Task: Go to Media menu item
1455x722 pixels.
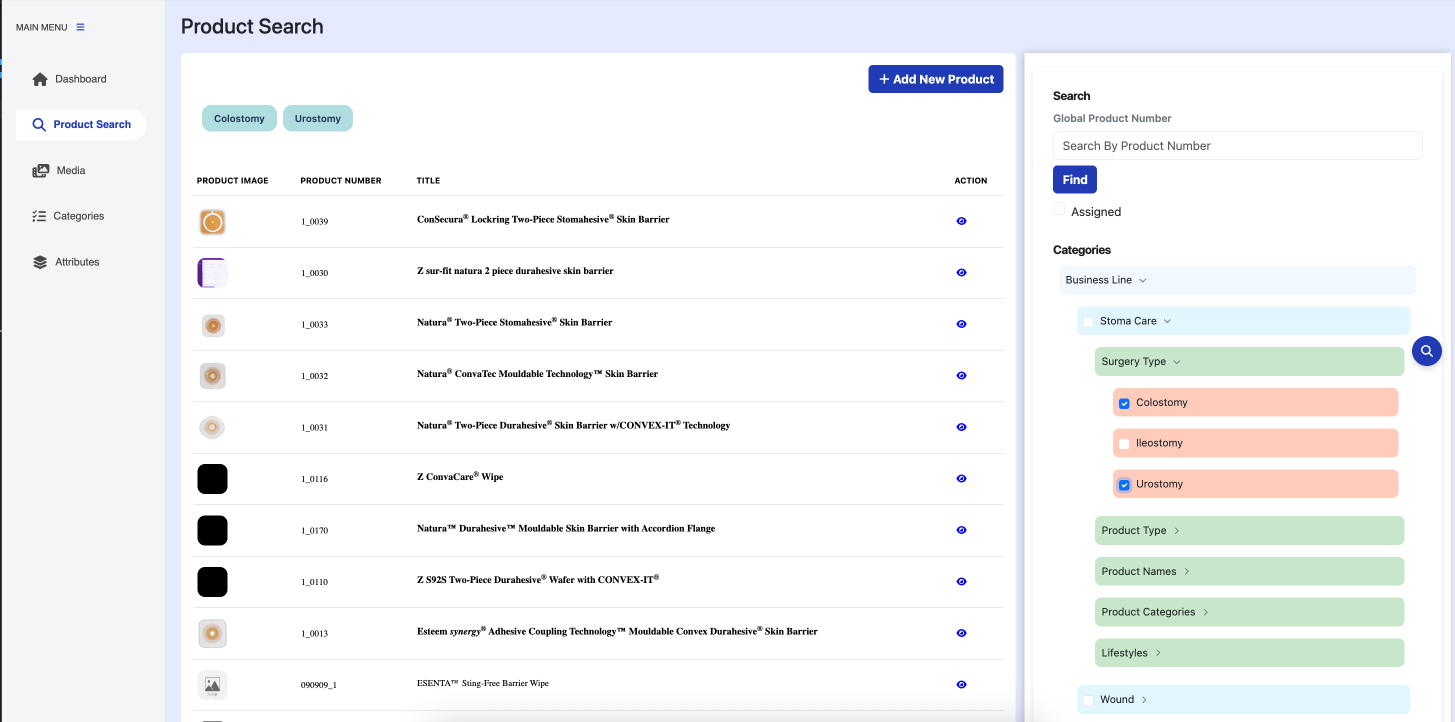Action: (70, 171)
